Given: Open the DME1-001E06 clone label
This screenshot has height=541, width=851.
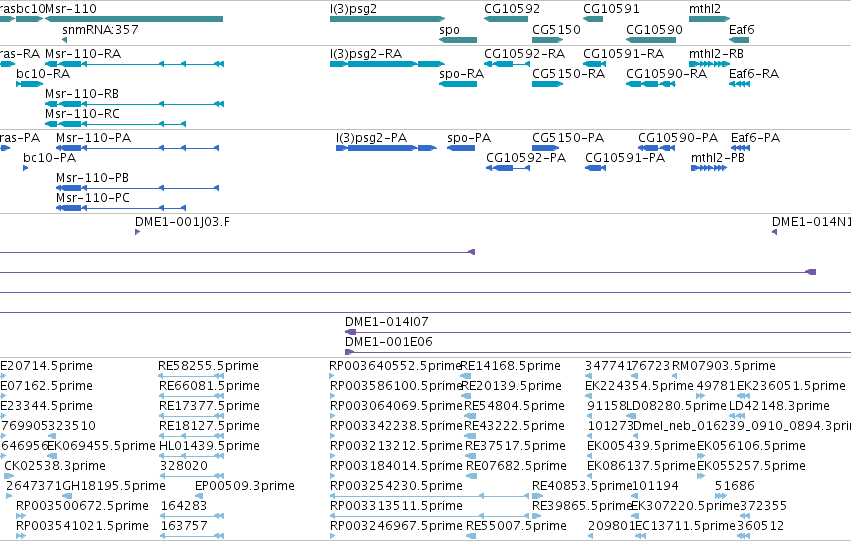Looking at the screenshot, I should coord(389,342).
